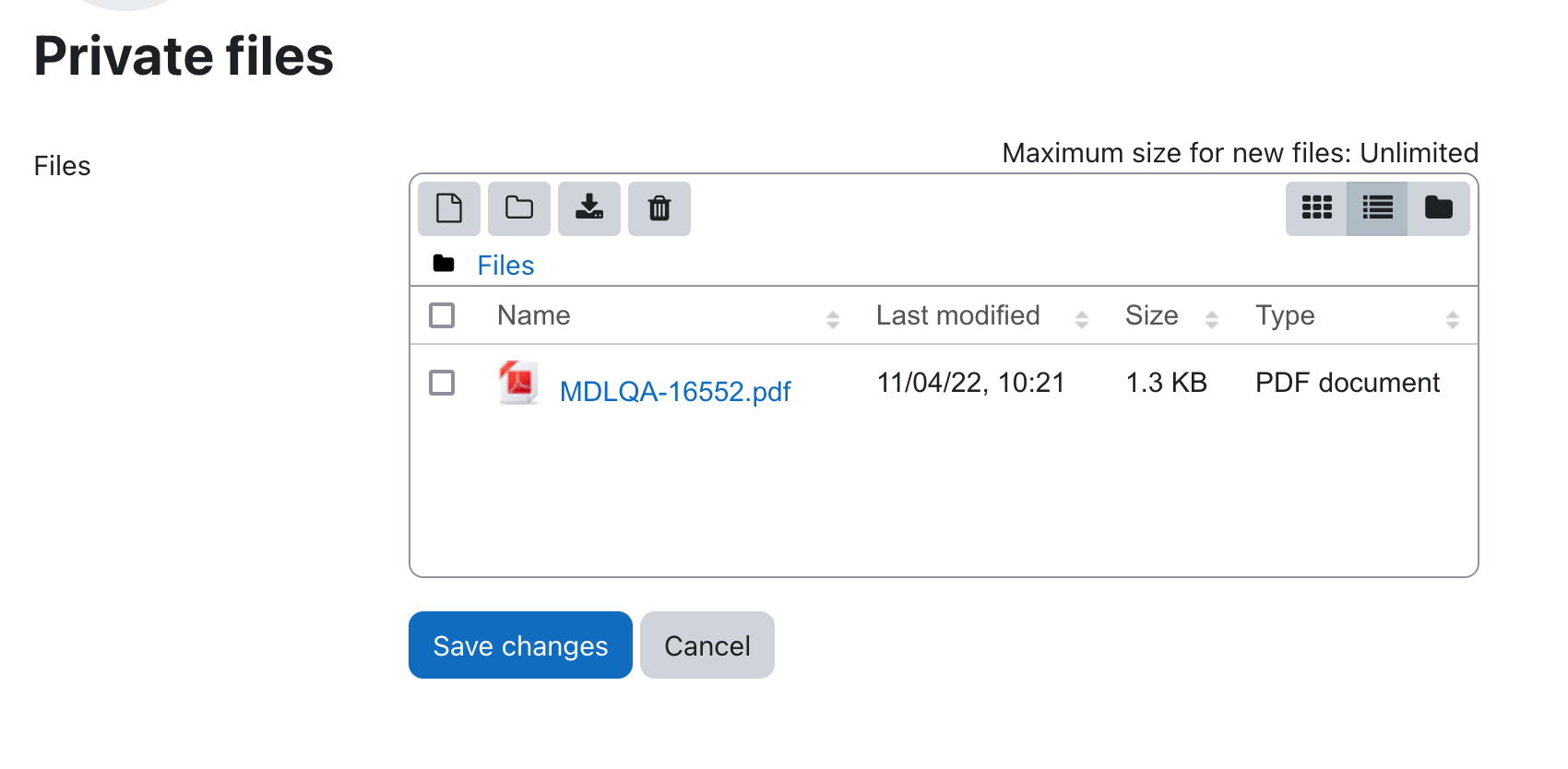Click the black folder icon beside Files

coord(444,264)
